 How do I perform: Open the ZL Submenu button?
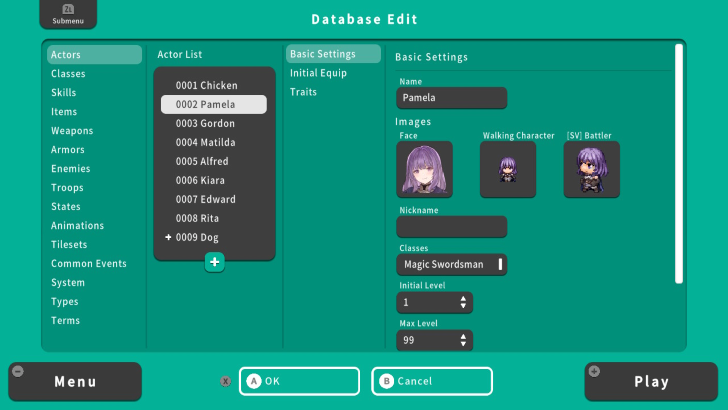pyautogui.click(x=68, y=14)
